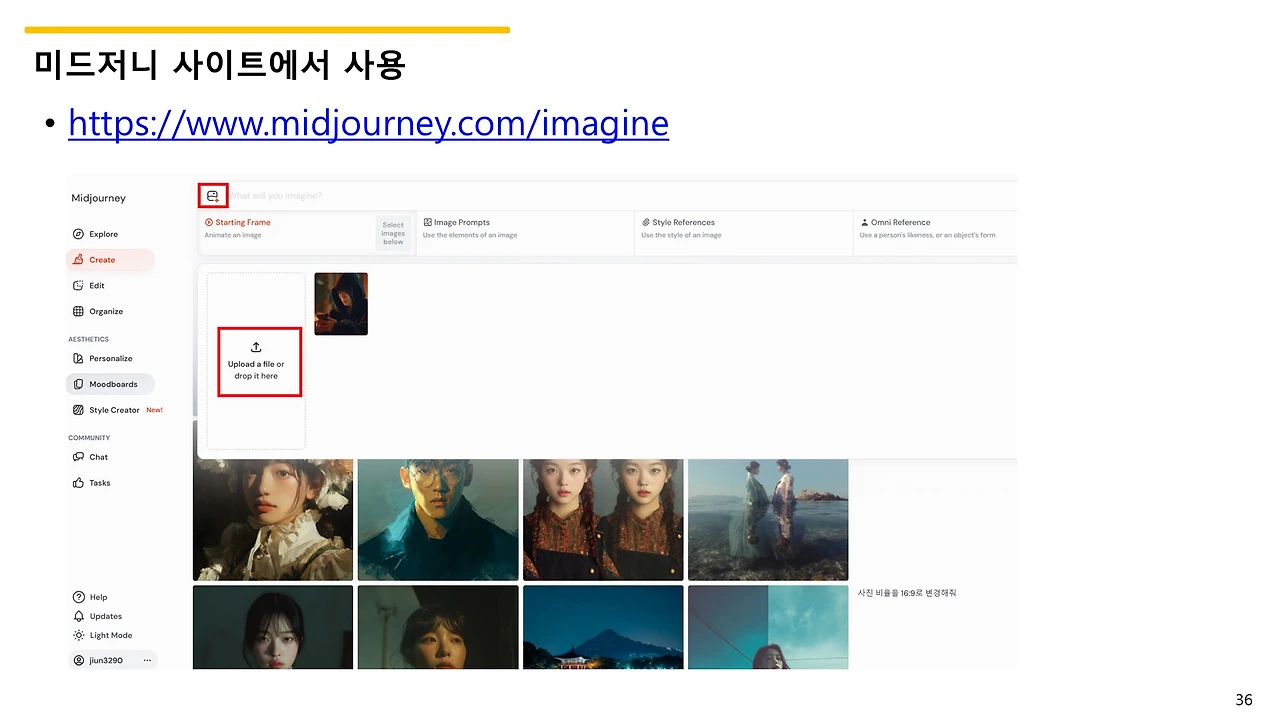Select the Explore compass icon
The image size is (1280, 720).
[x=79, y=233]
